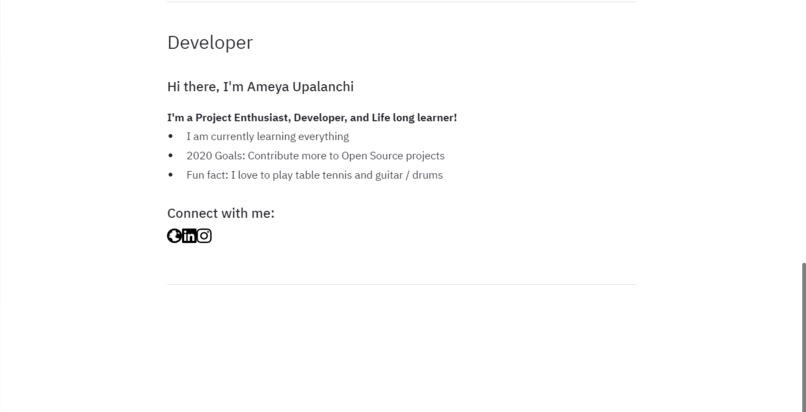Open the LinkedIn profile icon
806x412 pixels.
coord(189,236)
